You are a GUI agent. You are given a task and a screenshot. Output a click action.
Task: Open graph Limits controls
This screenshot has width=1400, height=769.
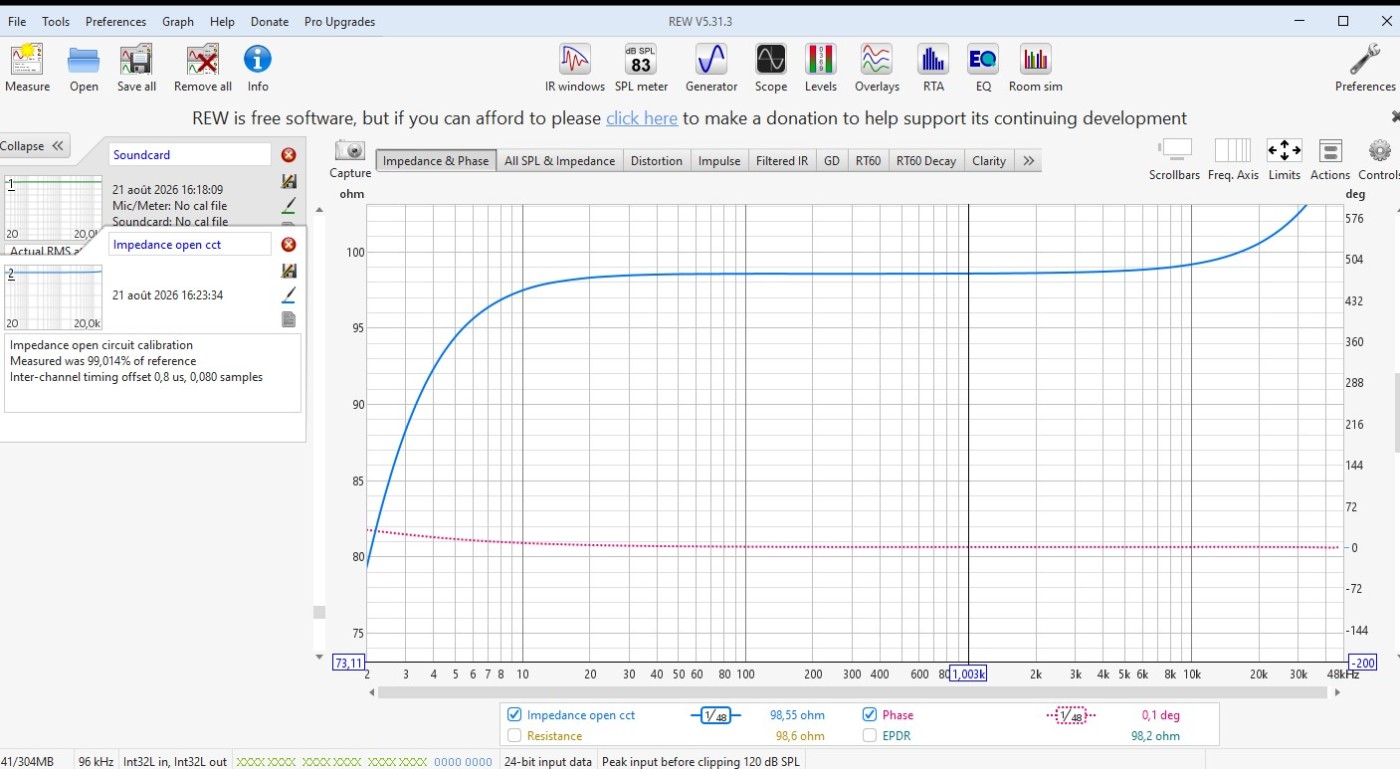1284,160
